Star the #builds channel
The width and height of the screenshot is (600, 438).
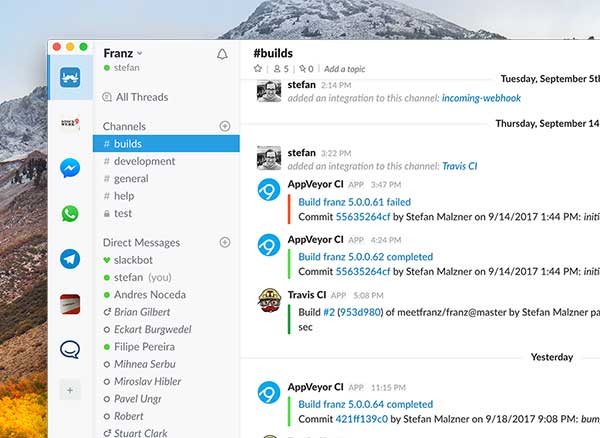click(x=258, y=68)
